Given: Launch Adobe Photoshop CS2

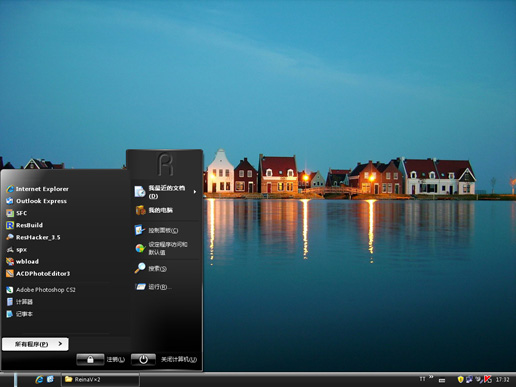Looking at the screenshot, I should click(41, 290).
